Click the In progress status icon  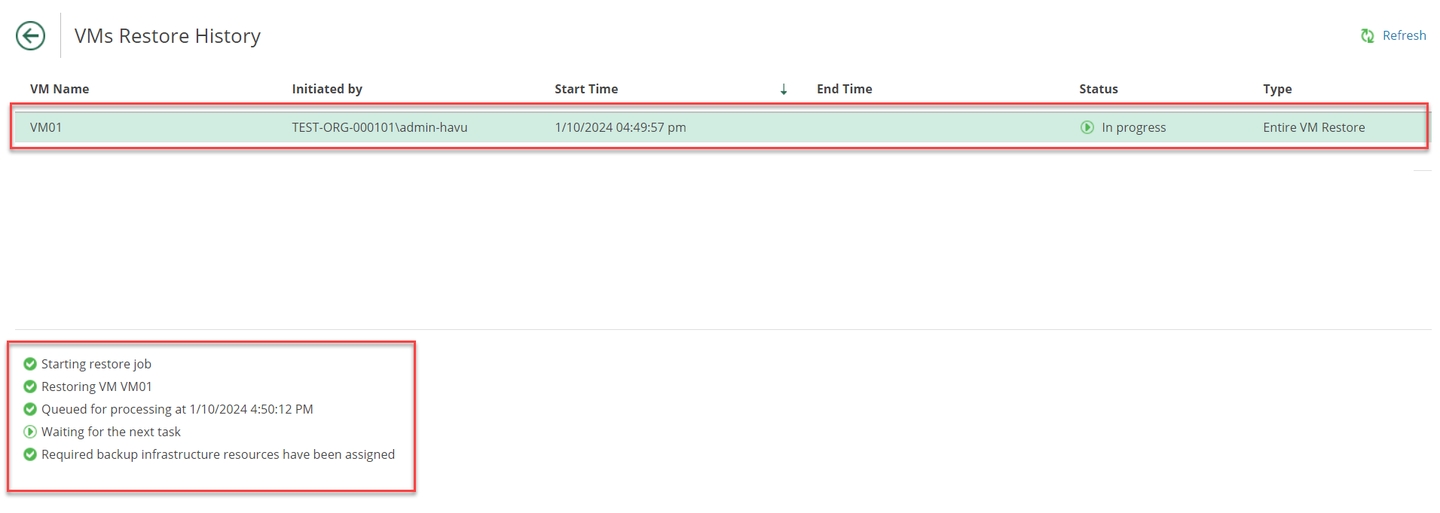tap(1087, 128)
